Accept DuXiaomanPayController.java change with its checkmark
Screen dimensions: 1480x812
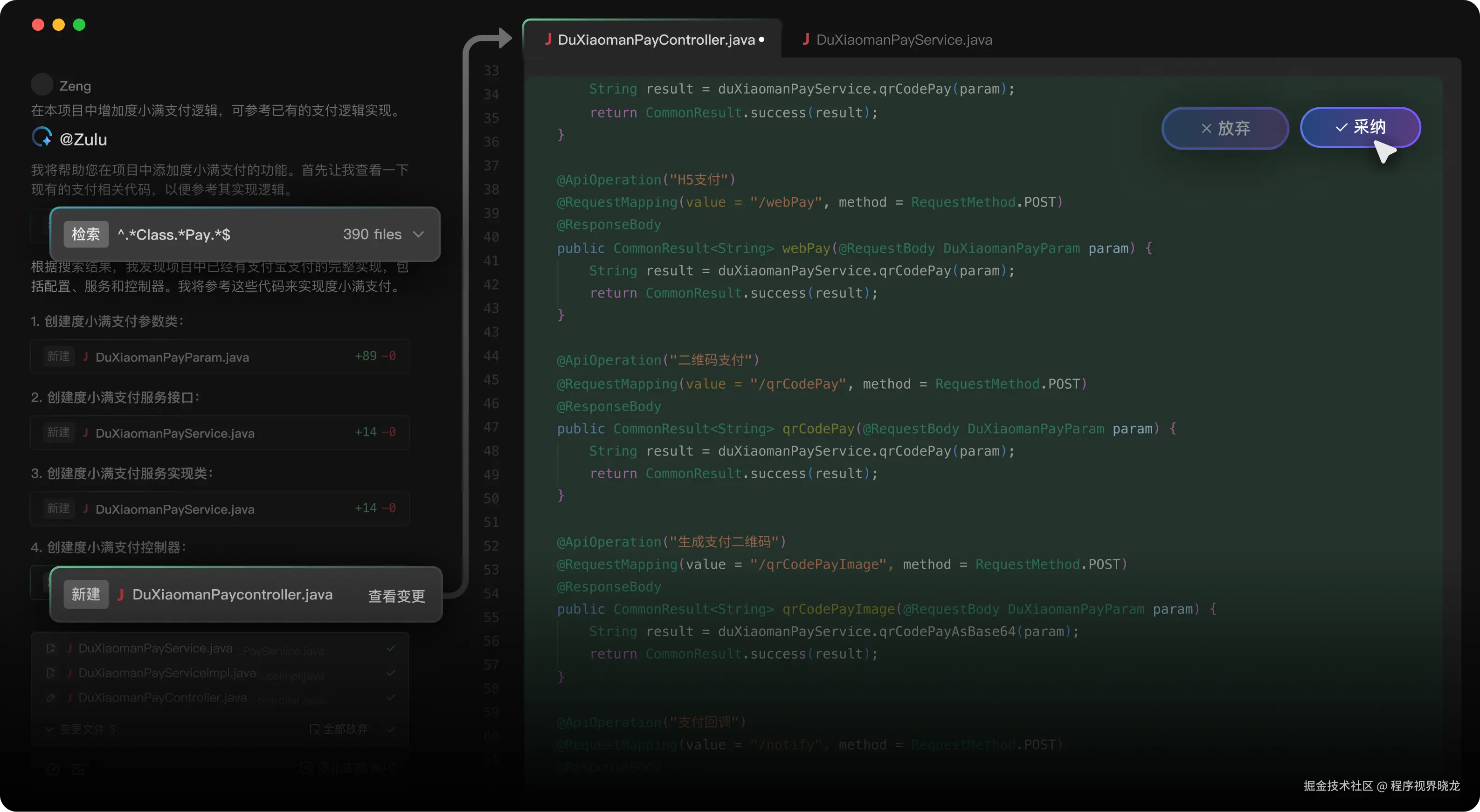[391, 698]
